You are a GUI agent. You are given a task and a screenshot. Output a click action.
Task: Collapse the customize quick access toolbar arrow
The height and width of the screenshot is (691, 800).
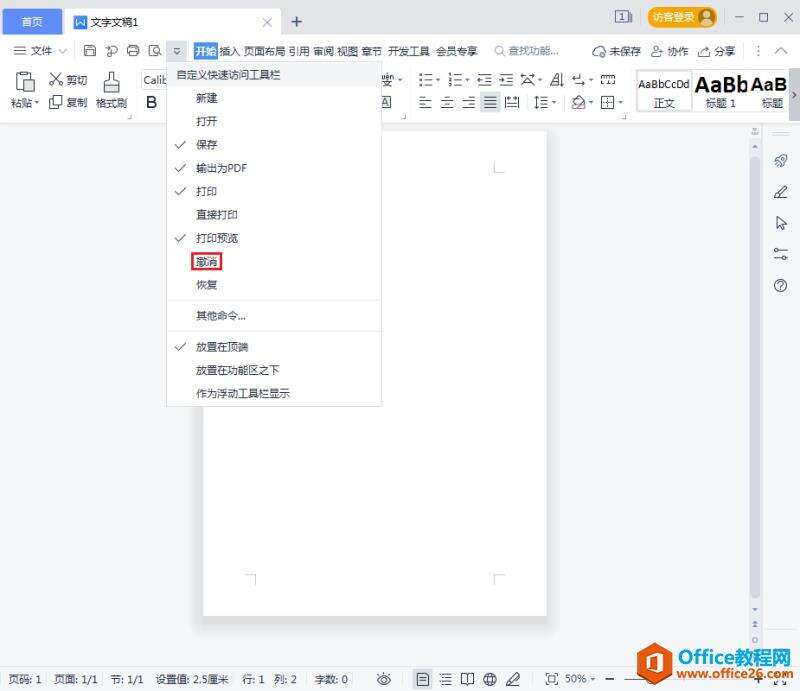(177, 51)
